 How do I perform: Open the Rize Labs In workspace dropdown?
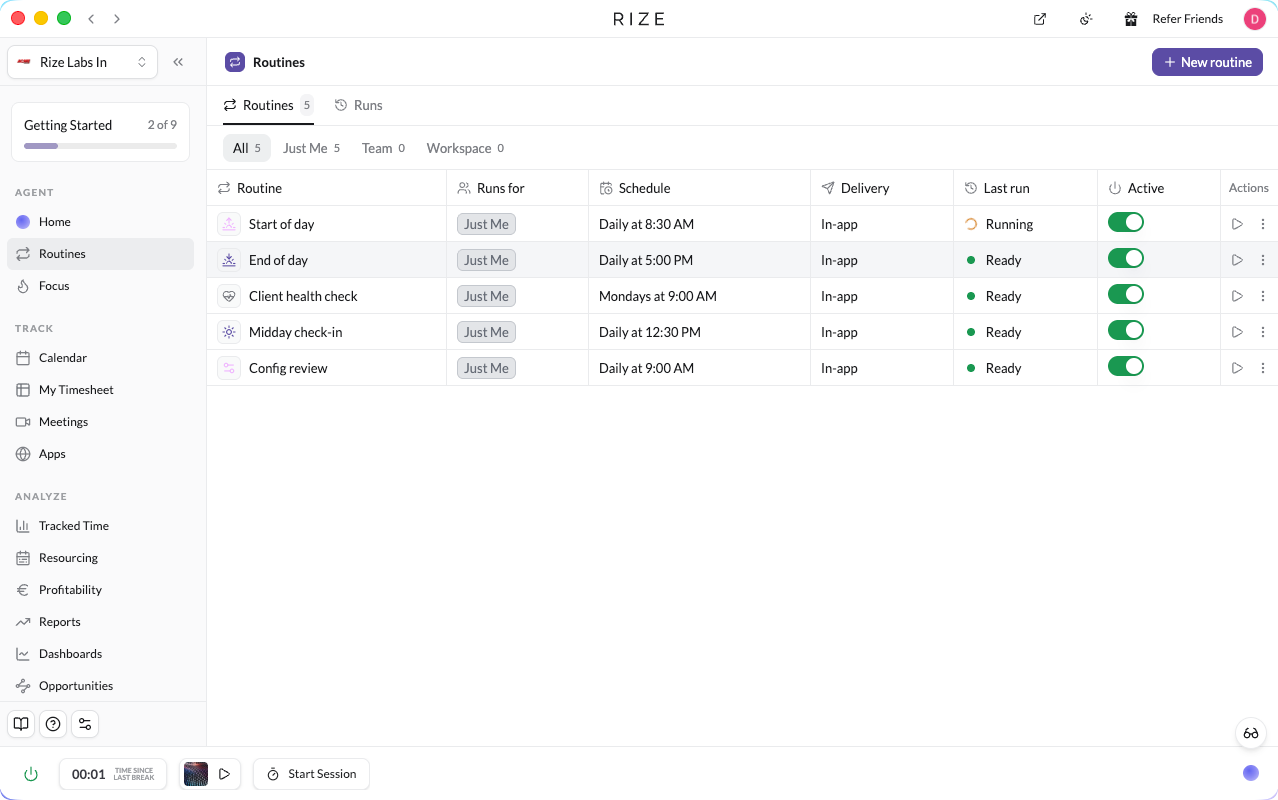pos(82,62)
